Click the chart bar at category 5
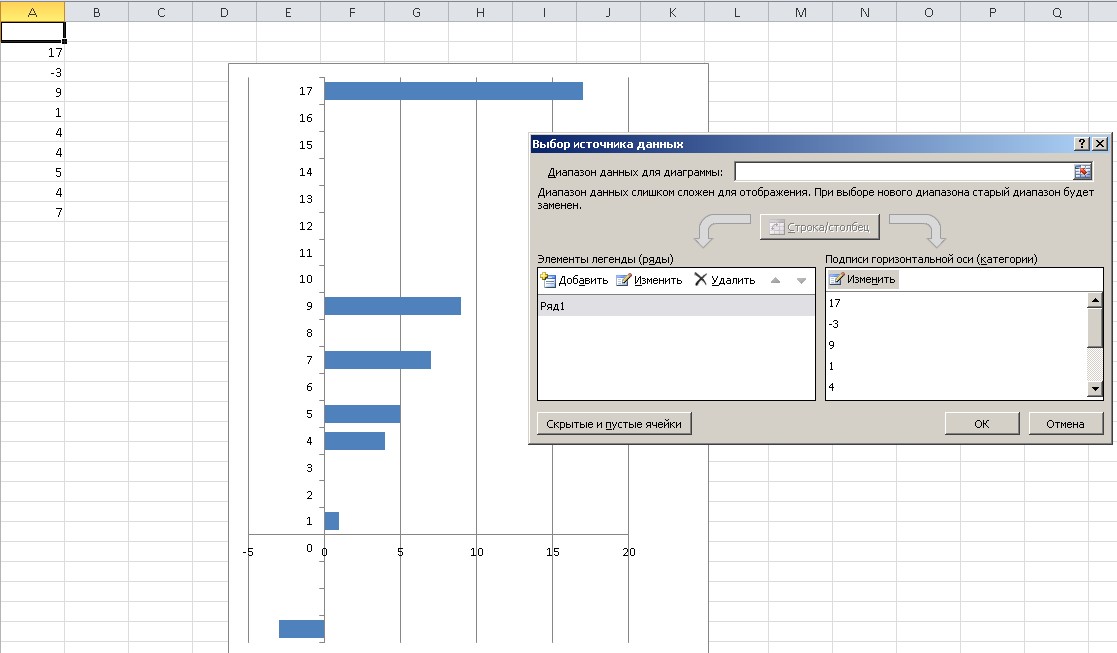The height and width of the screenshot is (653, 1117). click(x=362, y=414)
